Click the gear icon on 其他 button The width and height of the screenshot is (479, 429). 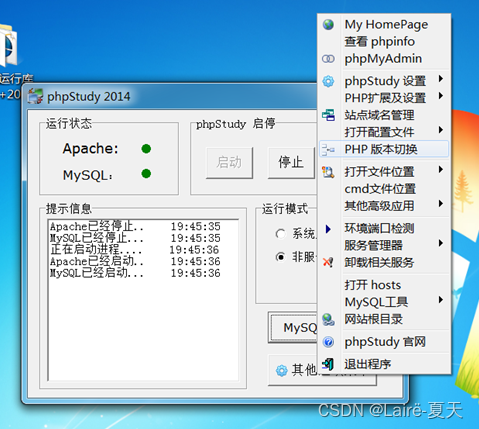click(x=281, y=370)
